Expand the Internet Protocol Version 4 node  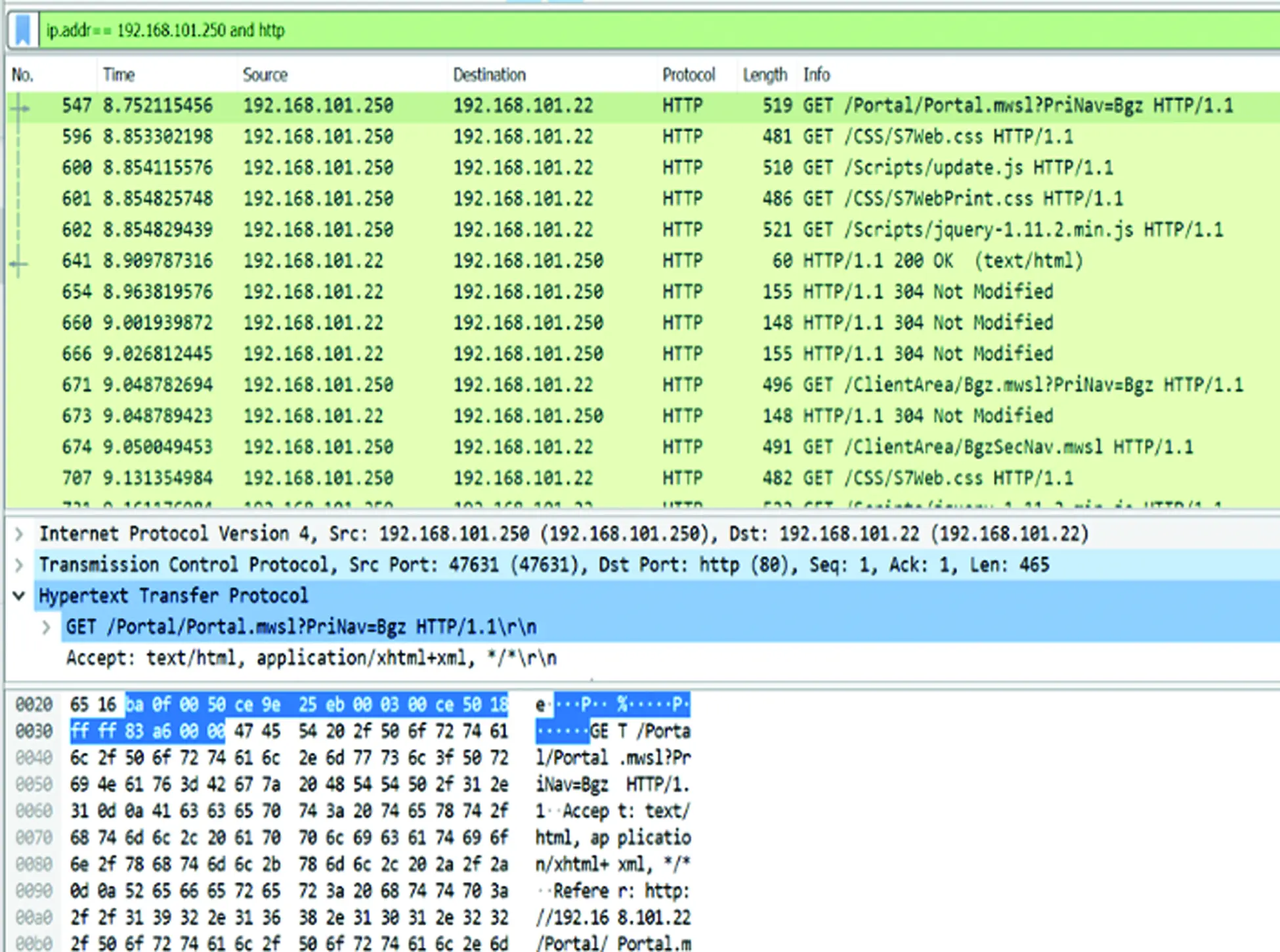tap(18, 533)
